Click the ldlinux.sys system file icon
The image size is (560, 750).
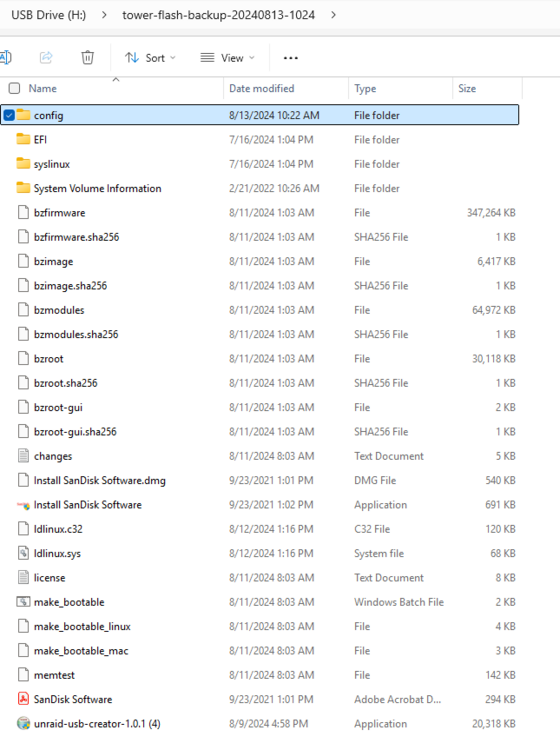[x=23, y=553]
